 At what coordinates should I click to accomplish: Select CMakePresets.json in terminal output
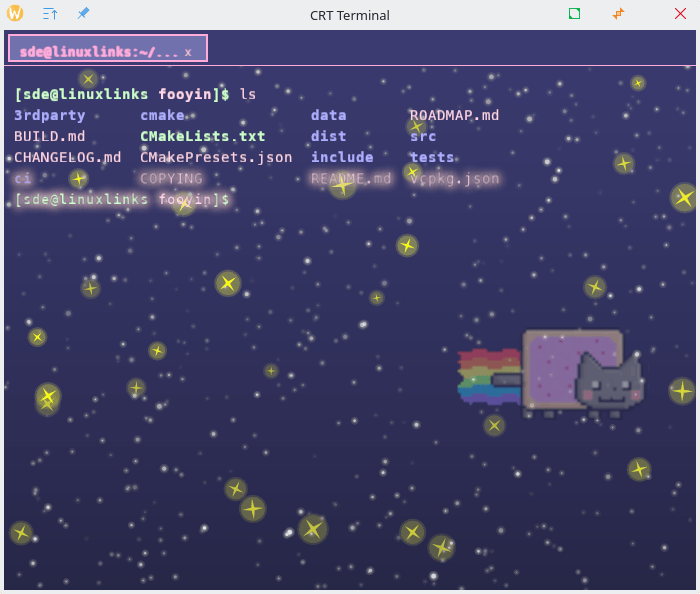pos(216,157)
